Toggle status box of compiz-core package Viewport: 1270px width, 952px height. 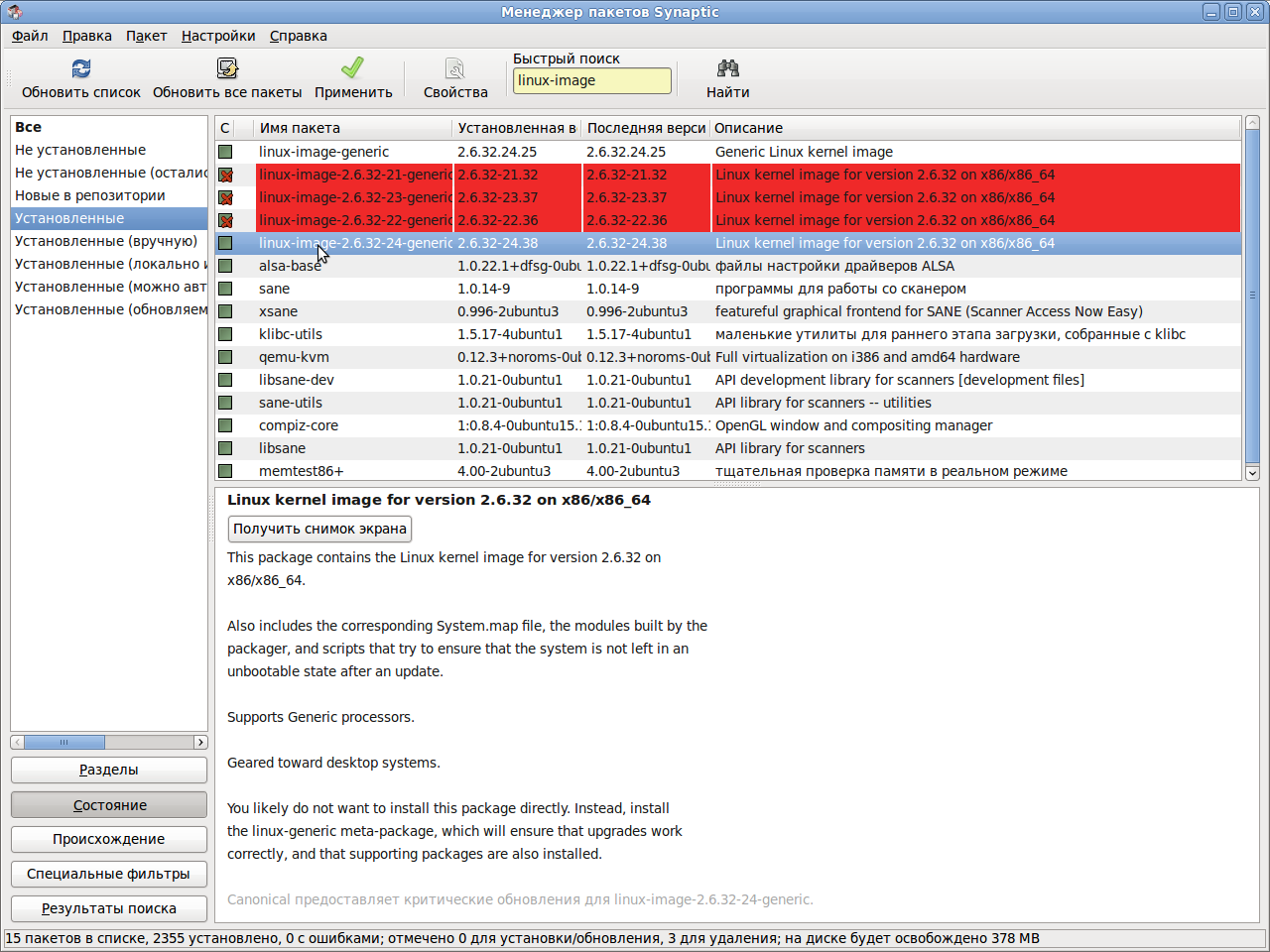[x=225, y=425]
